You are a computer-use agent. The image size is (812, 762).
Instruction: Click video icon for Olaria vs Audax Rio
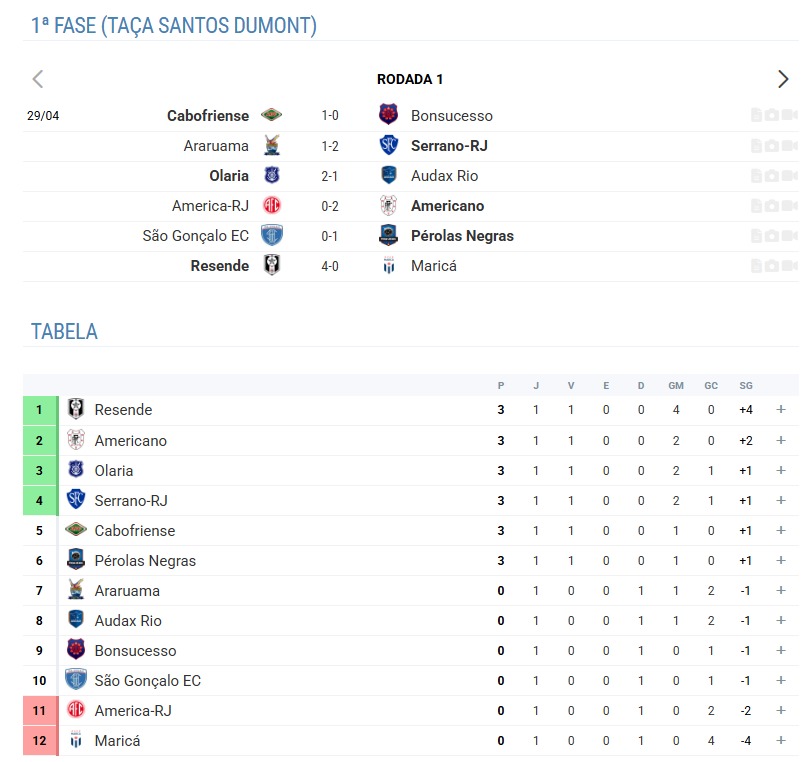click(x=787, y=176)
